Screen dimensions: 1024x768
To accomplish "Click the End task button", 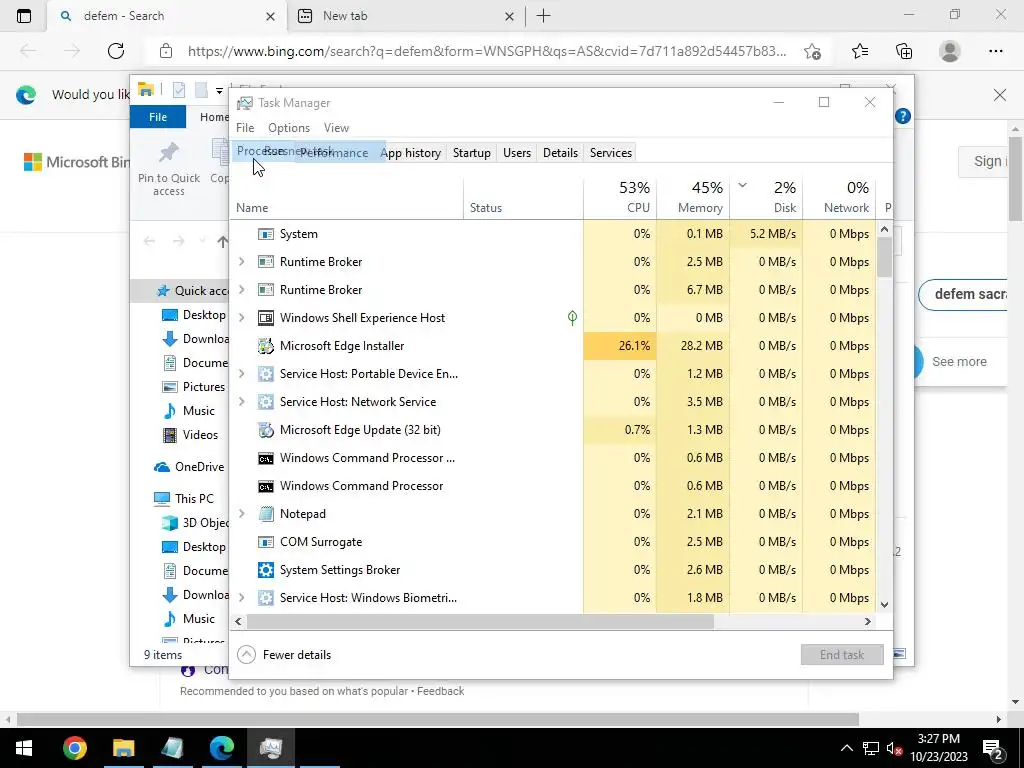I will pyautogui.click(x=842, y=655).
